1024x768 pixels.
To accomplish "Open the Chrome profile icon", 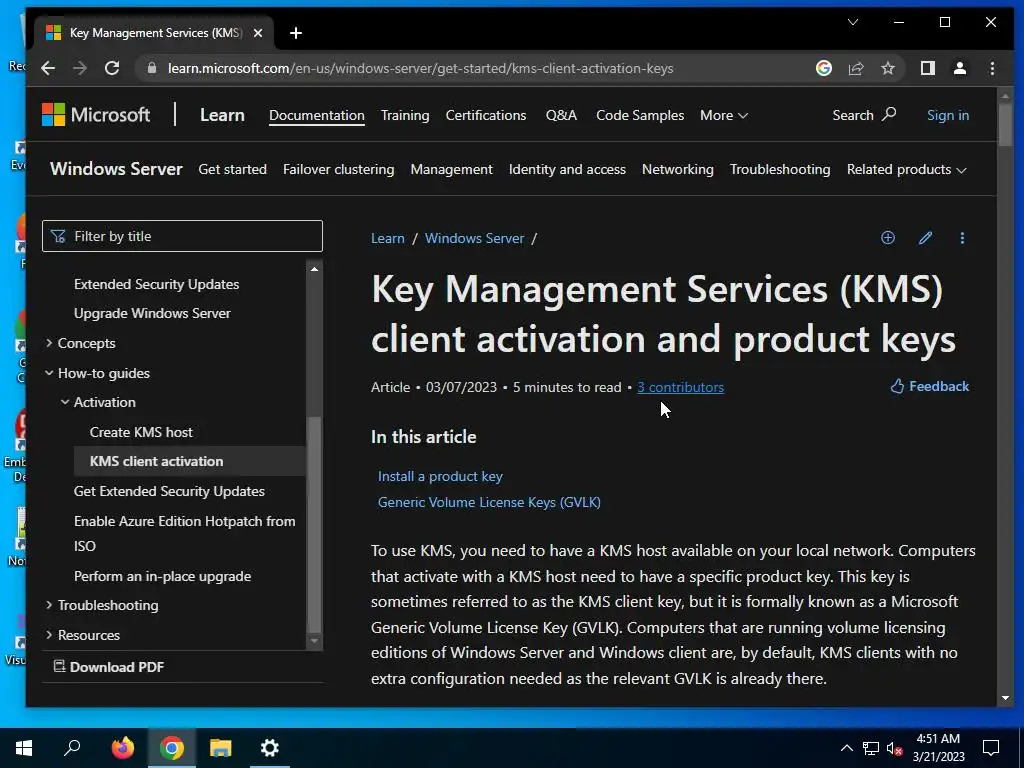I will click(959, 68).
